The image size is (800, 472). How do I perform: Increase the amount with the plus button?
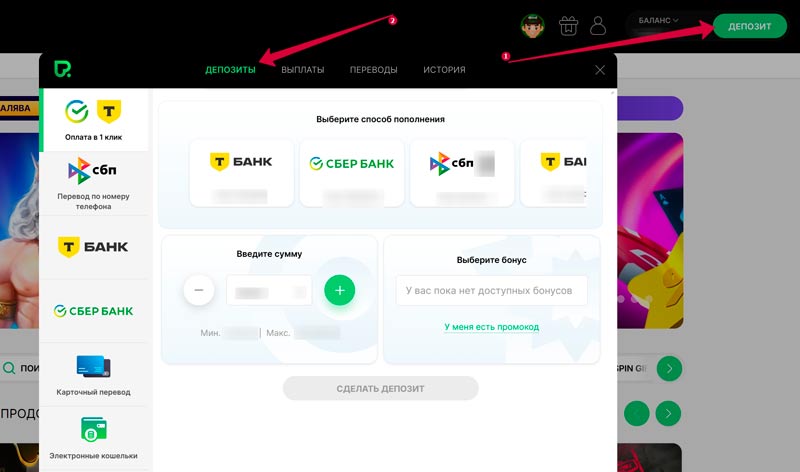tap(340, 290)
